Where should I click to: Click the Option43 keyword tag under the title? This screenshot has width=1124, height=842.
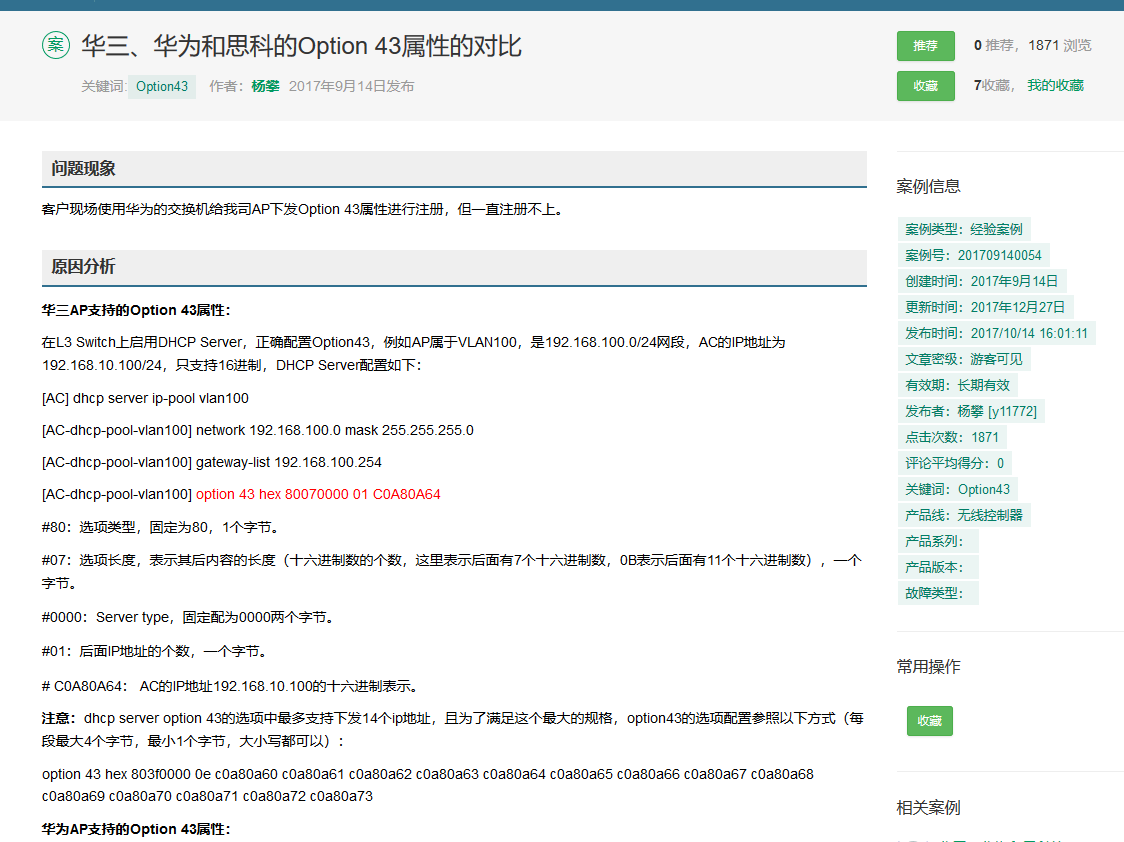click(162, 87)
